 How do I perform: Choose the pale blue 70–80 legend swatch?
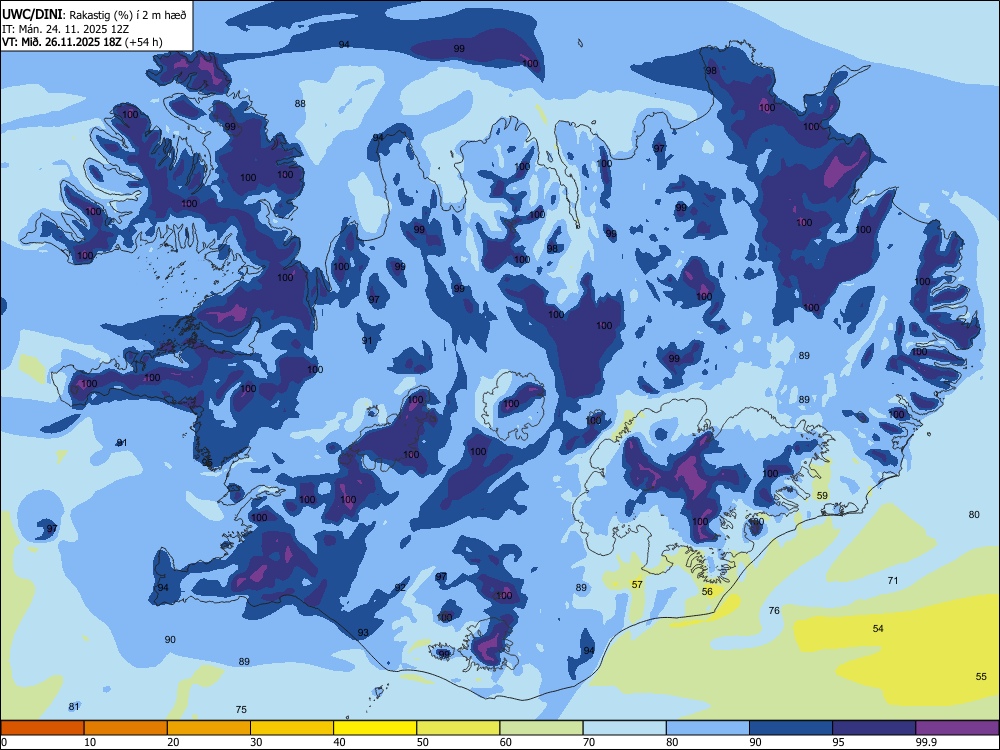point(624,728)
